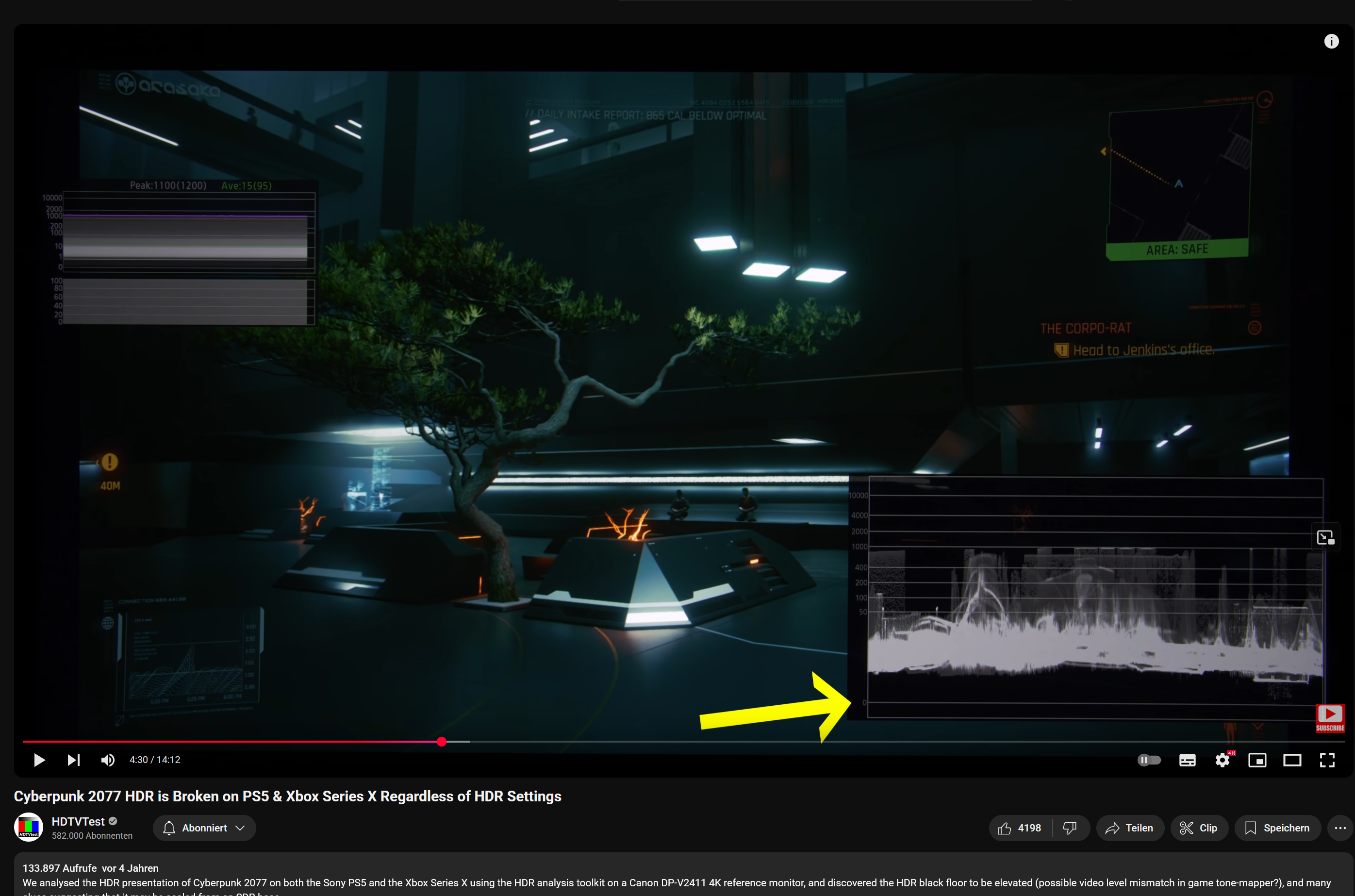Toggle the autoplay switch

click(x=1149, y=760)
